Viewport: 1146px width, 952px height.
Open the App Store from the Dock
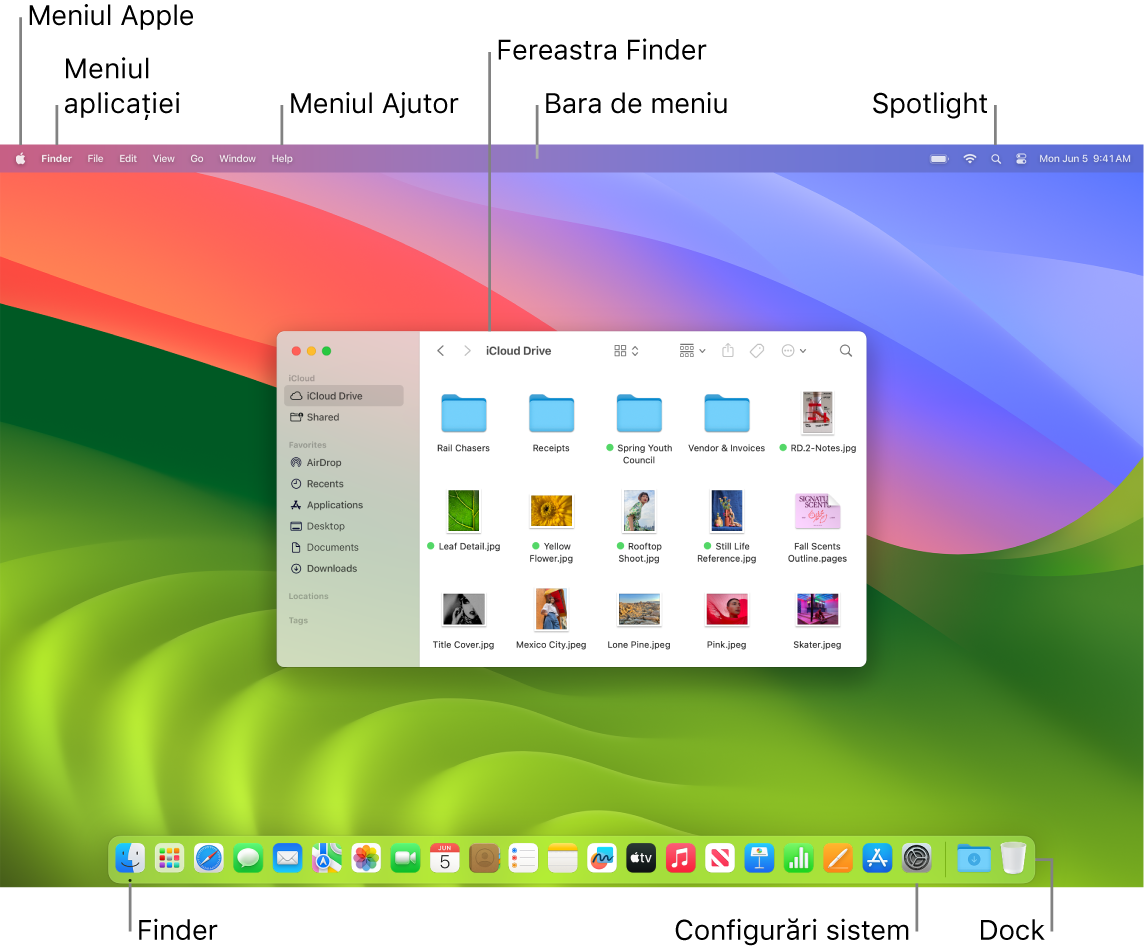pyautogui.click(x=877, y=858)
